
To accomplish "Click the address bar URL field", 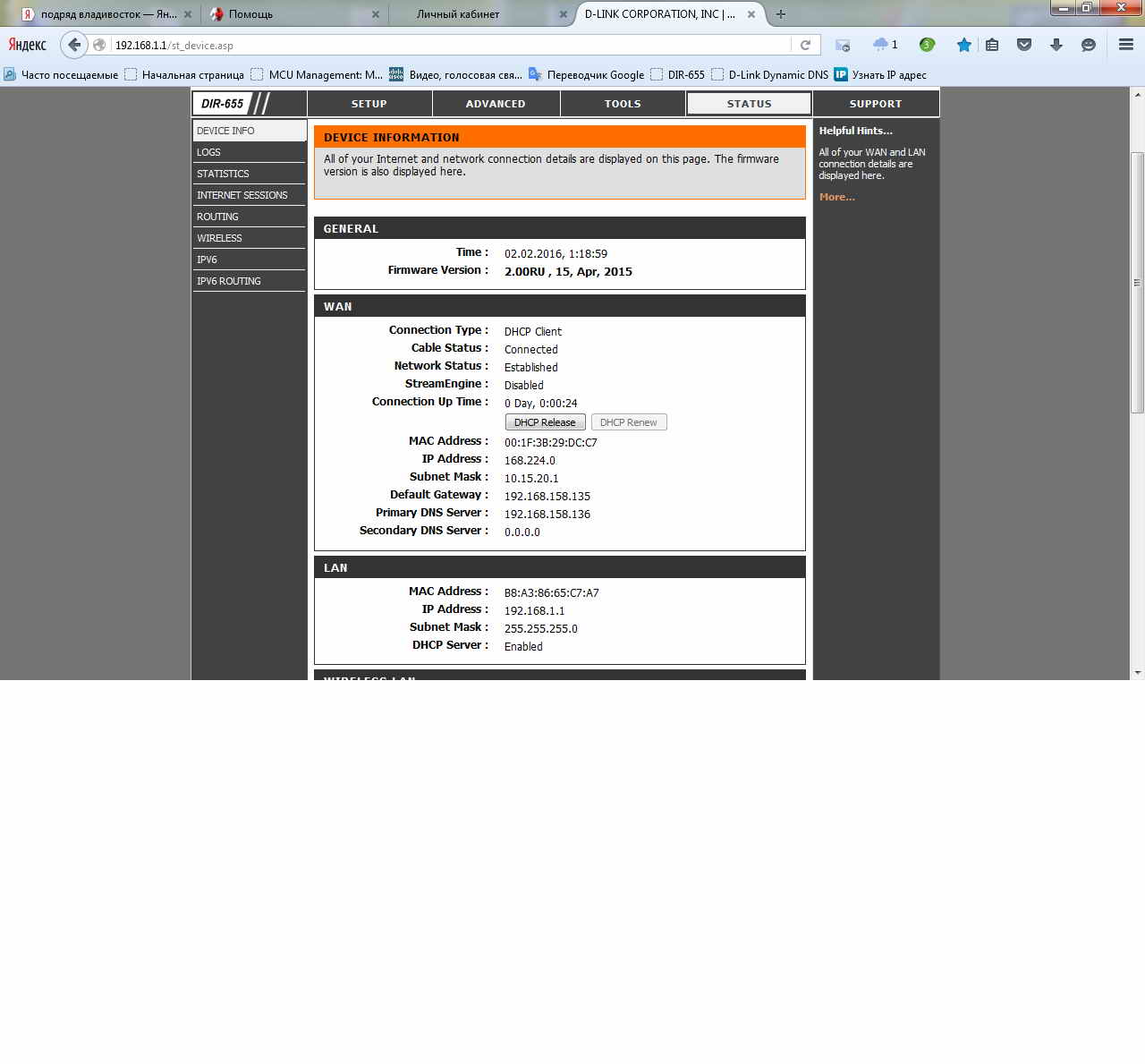I will tap(451, 45).
